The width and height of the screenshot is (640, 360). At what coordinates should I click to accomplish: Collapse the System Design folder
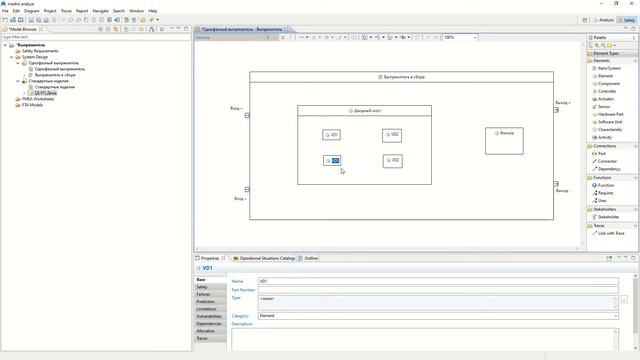pos(11,57)
